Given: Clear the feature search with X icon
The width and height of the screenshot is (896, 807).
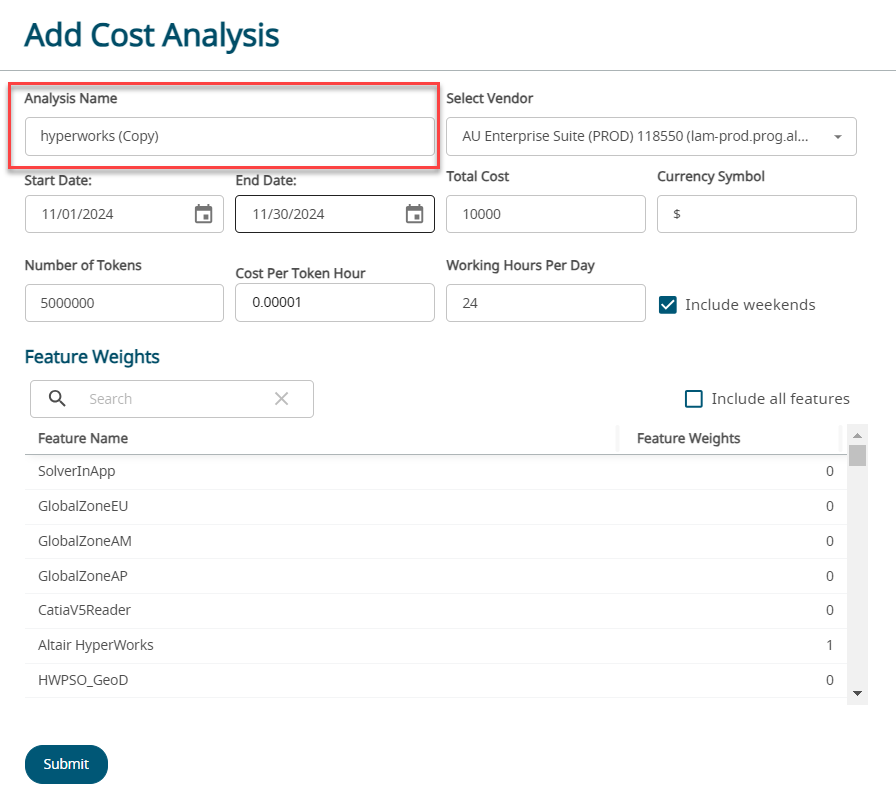Looking at the screenshot, I should tap(281, 399).
